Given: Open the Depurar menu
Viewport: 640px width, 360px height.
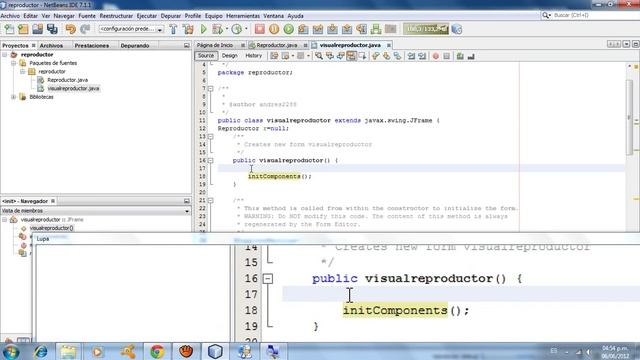Looking at the screenshot, I should coord(171,16).
